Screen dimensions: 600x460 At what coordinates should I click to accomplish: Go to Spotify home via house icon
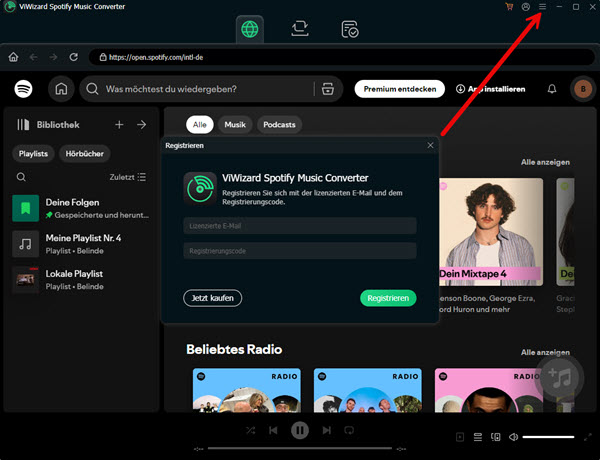61,89
